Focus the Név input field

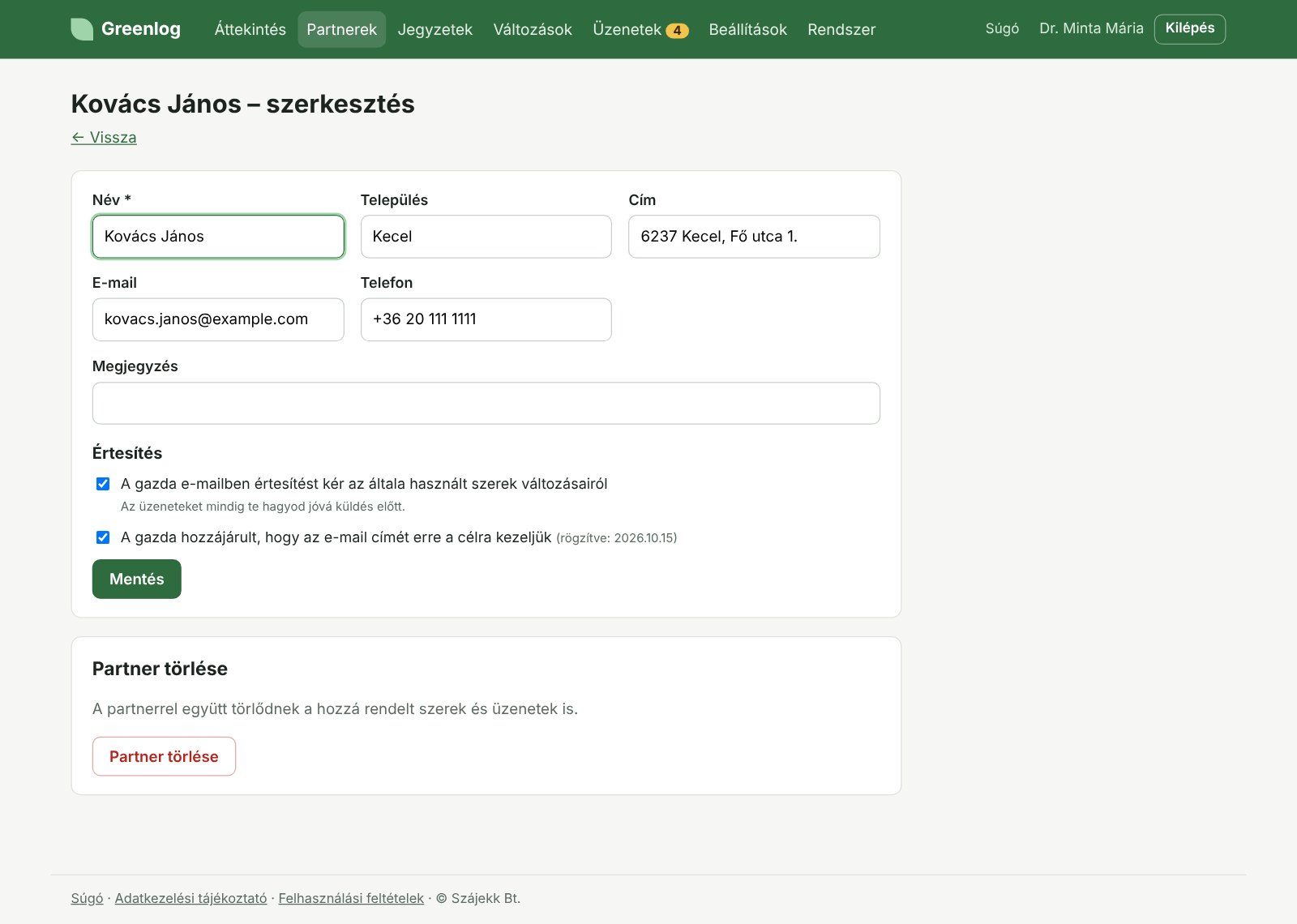point(218,237)
